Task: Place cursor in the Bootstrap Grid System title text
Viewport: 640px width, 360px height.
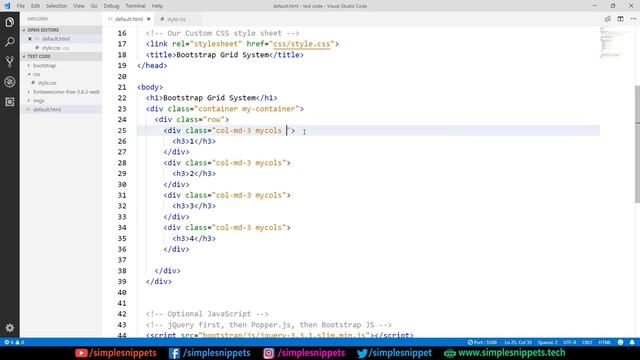Action: 222,55
